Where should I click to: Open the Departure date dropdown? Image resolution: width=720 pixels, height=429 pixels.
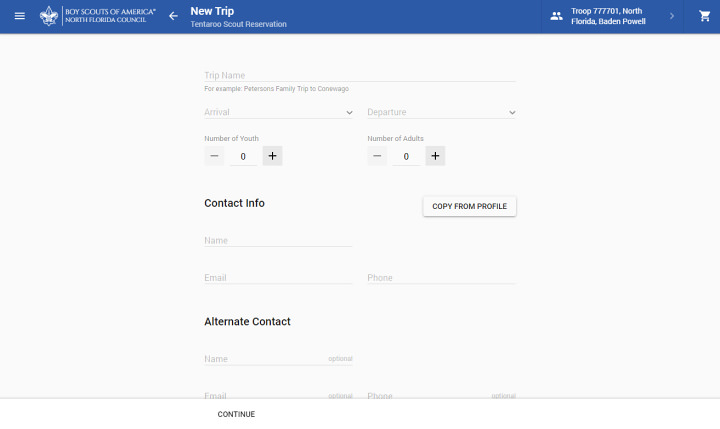[441, 112]
